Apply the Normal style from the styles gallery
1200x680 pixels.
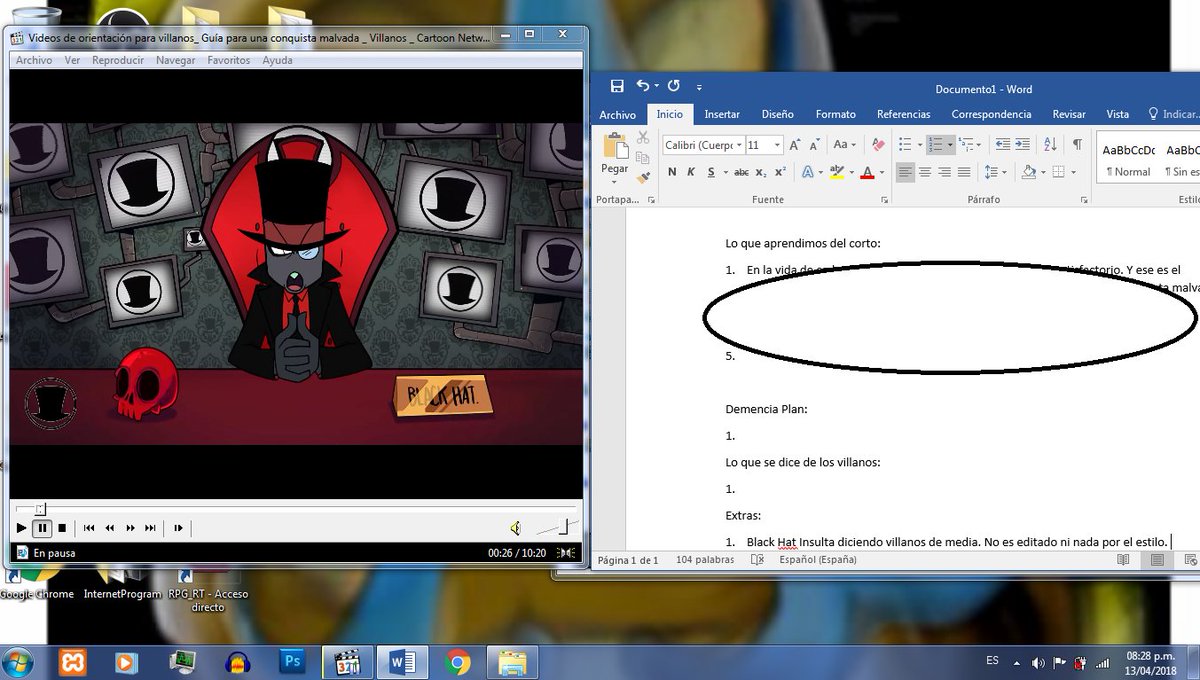tap(1128, 160)
